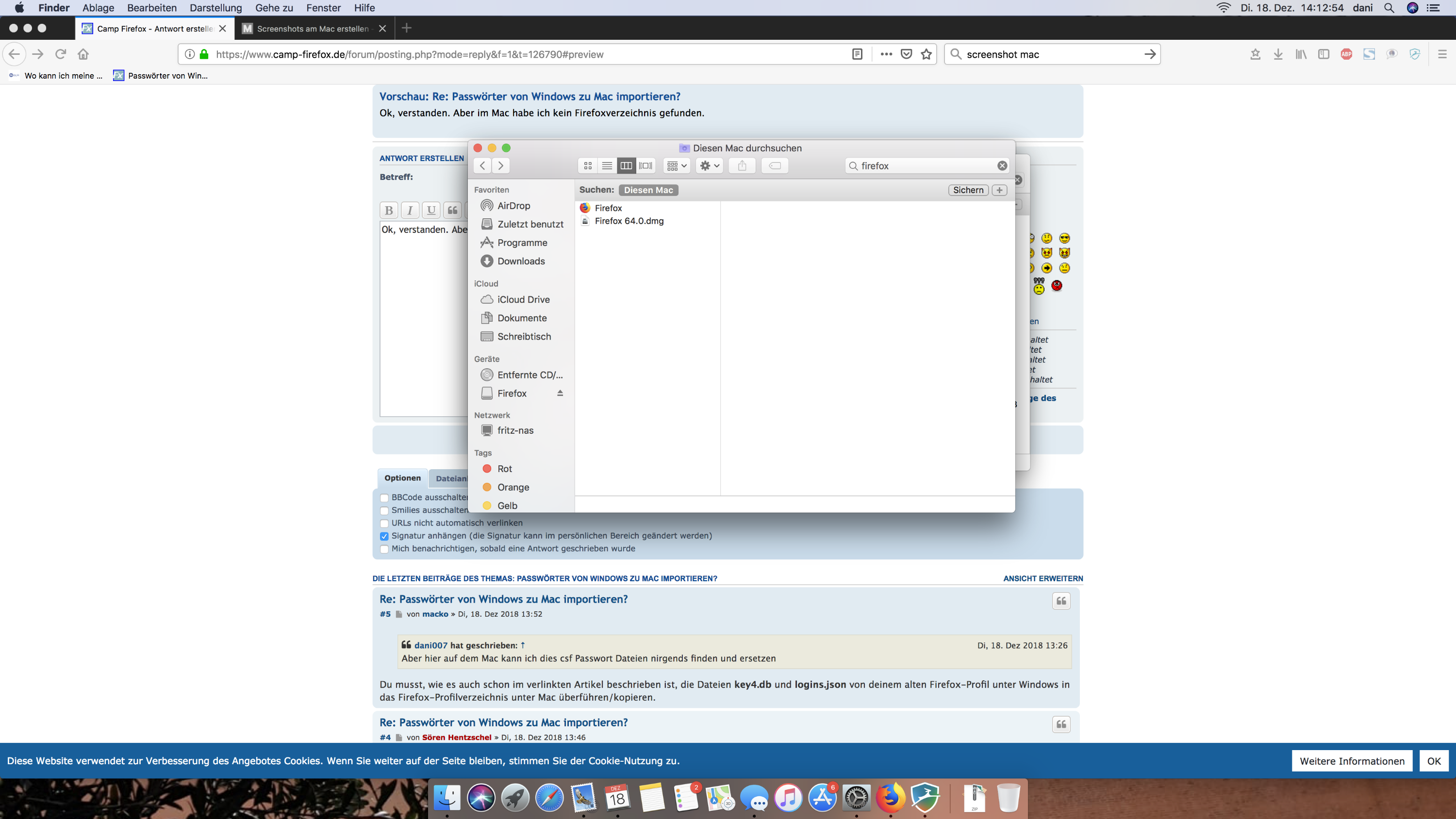Open Firefox reader view icon
Screen dimensions: 1456x819
point(858,54)
